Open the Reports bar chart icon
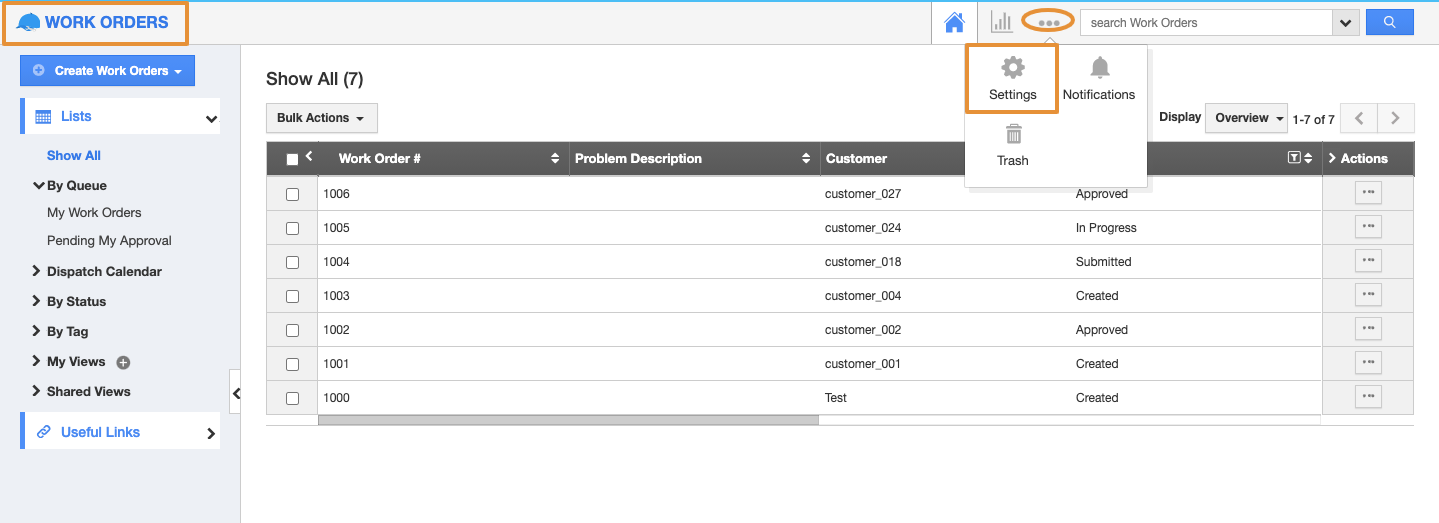 point(1001,22)
